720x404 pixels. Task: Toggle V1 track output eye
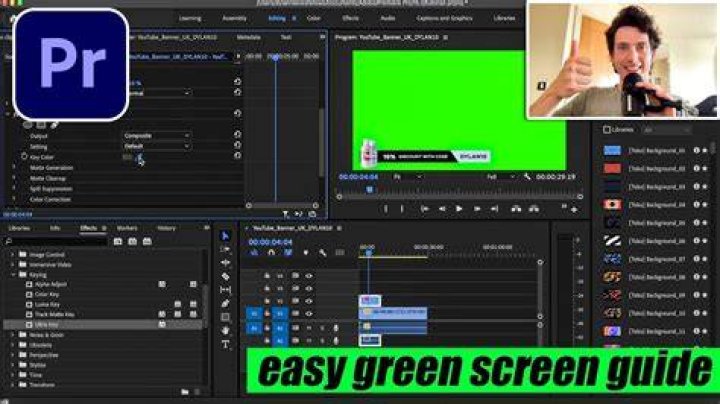point(309,314)
